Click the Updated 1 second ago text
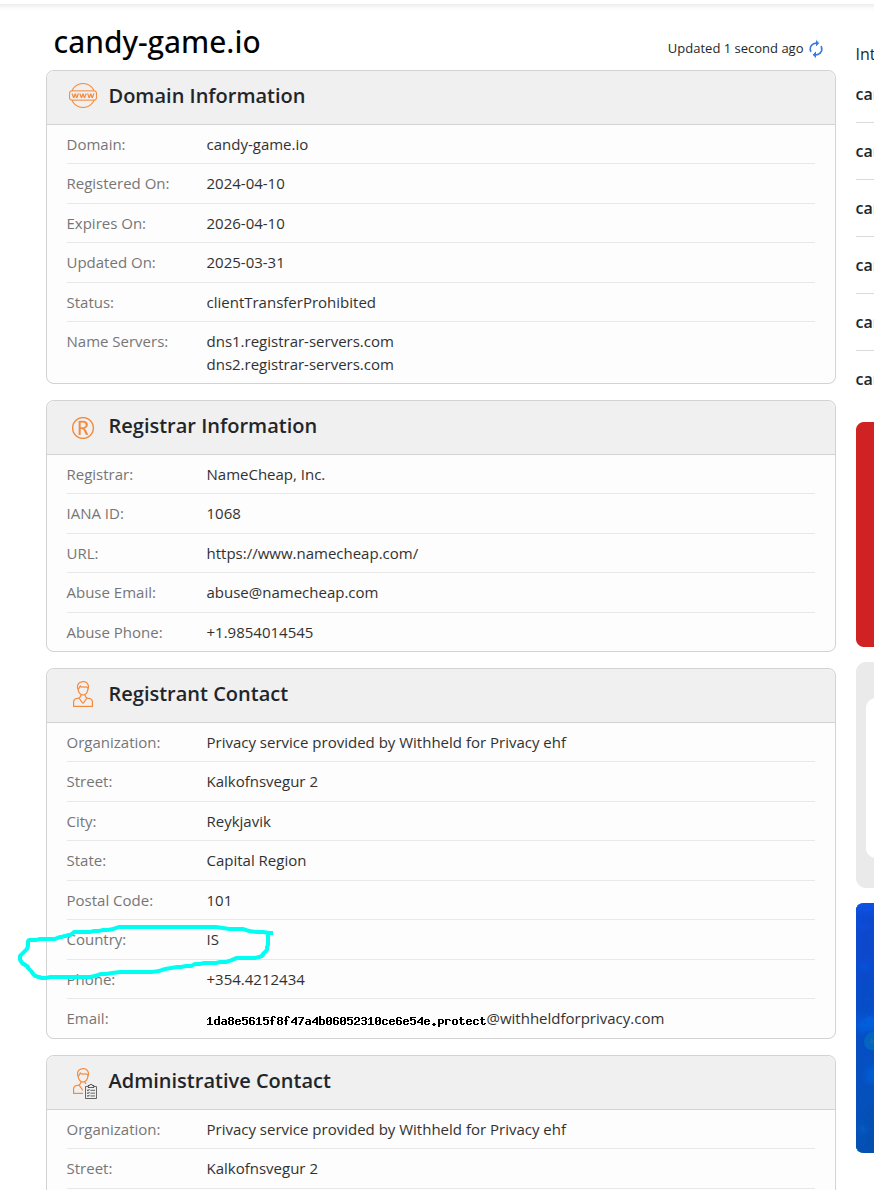Viewport: 874px width, 1190px height. coord(735,49)
